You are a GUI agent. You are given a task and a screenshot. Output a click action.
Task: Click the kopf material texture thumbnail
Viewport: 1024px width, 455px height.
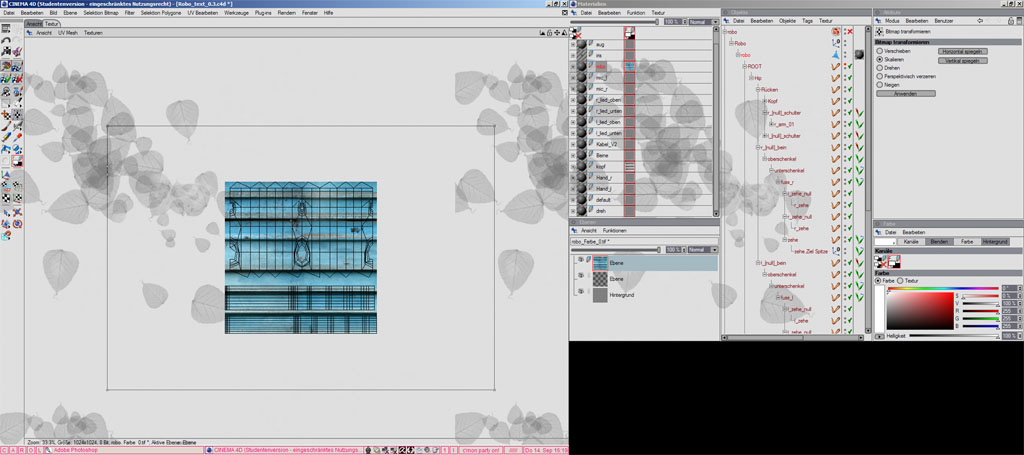pos(630,167)
